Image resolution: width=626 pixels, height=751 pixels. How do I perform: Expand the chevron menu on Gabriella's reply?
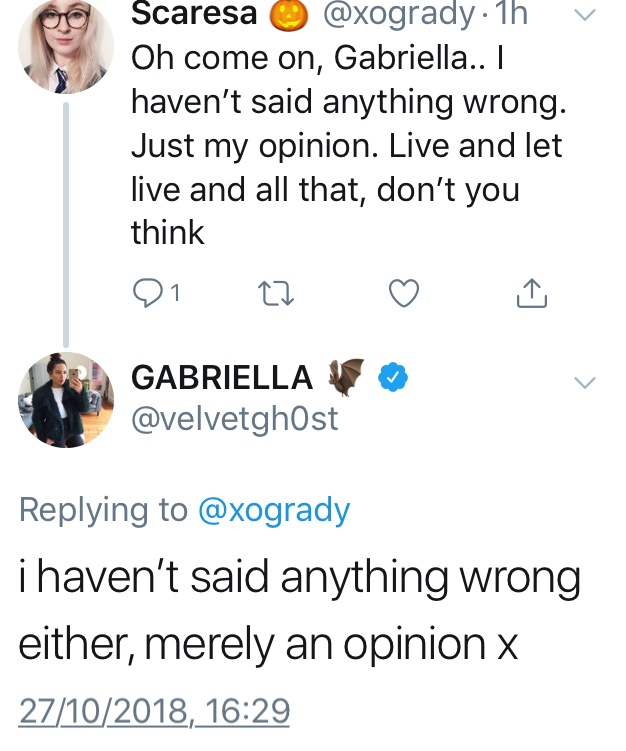point(585,382)
